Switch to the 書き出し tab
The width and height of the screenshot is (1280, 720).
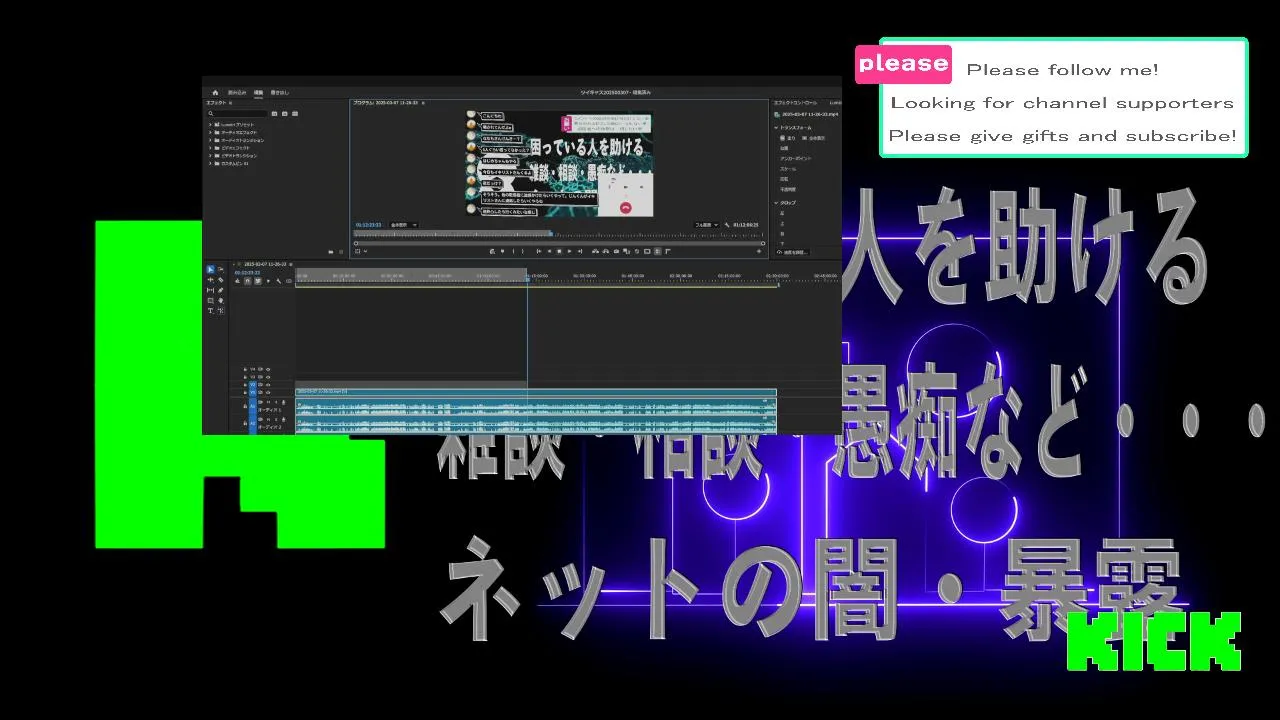tap(280, 92)
